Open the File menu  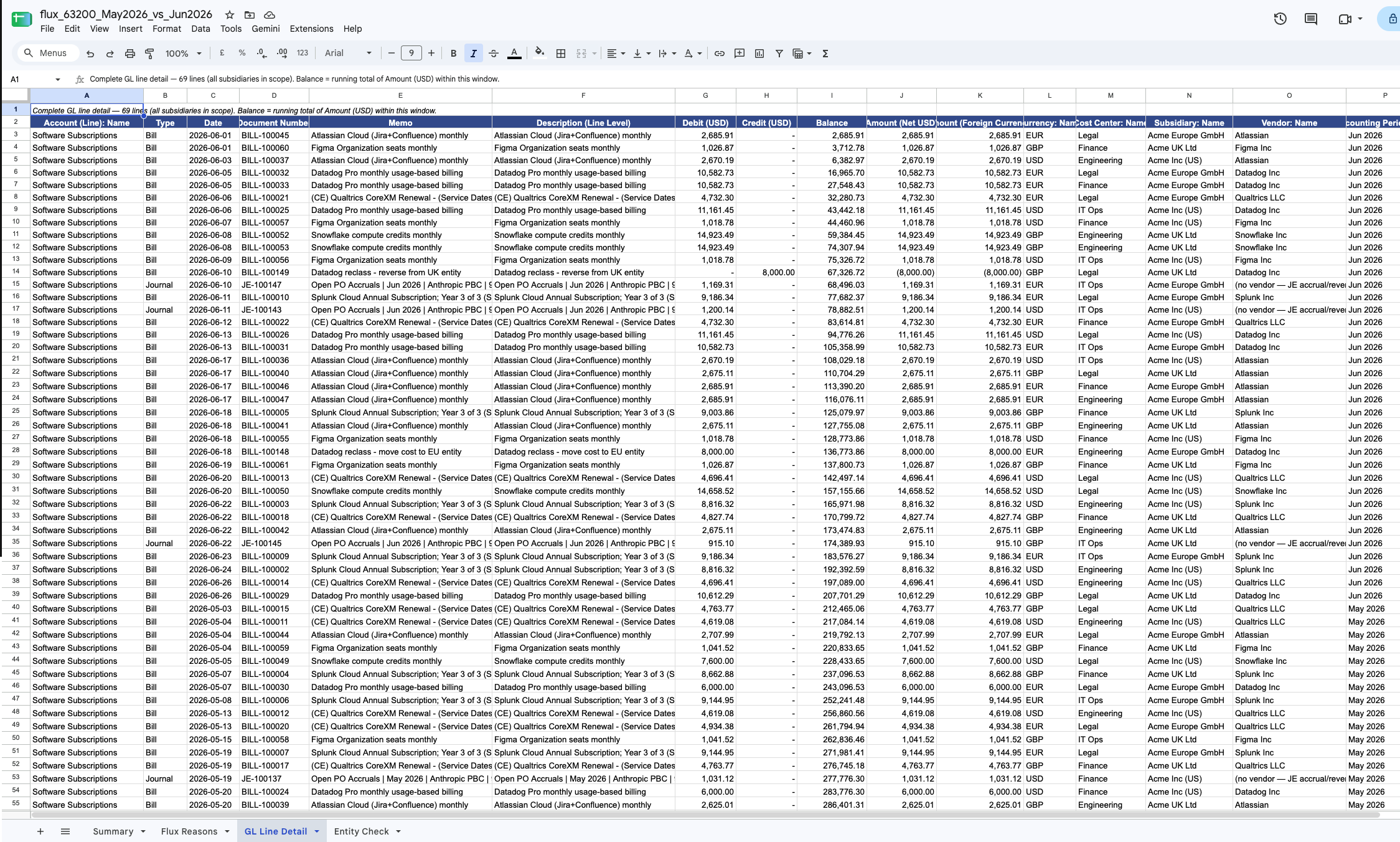point(47,29)
